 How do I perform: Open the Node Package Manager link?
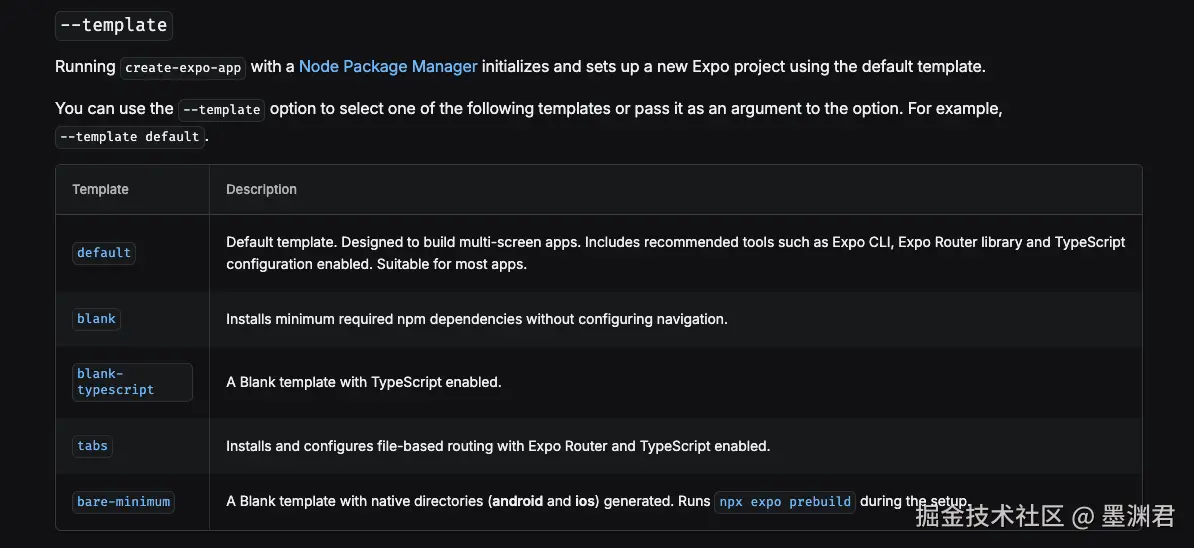click(x=388, y=67)
